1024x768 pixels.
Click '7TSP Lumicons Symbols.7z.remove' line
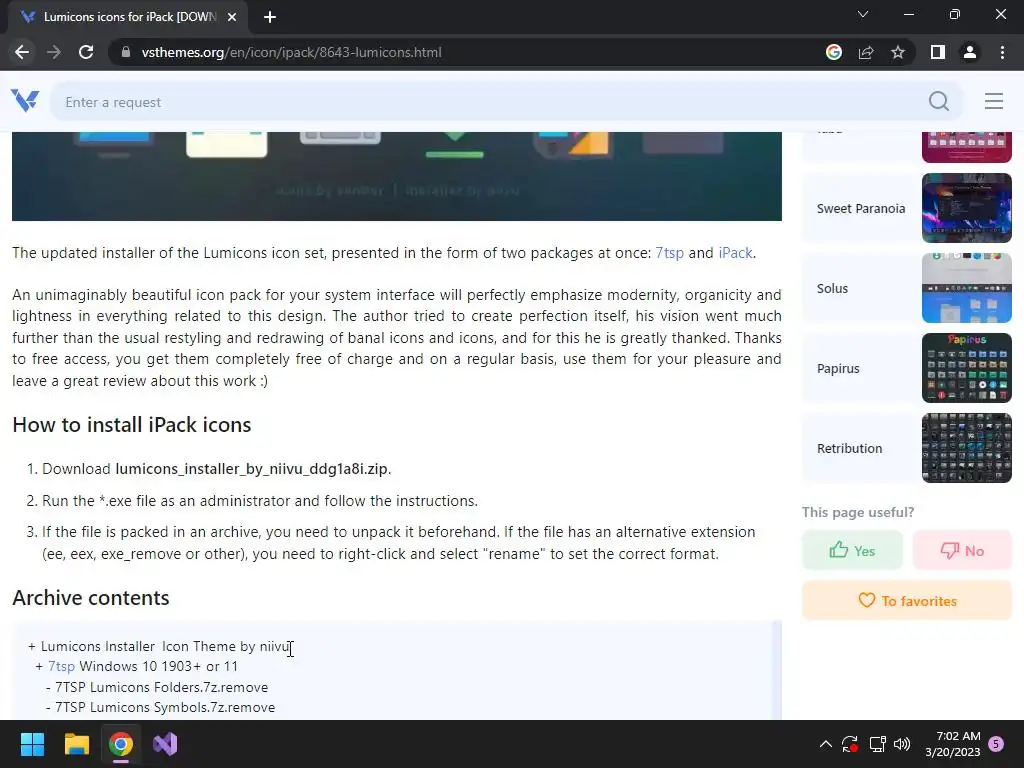[165, 707]
